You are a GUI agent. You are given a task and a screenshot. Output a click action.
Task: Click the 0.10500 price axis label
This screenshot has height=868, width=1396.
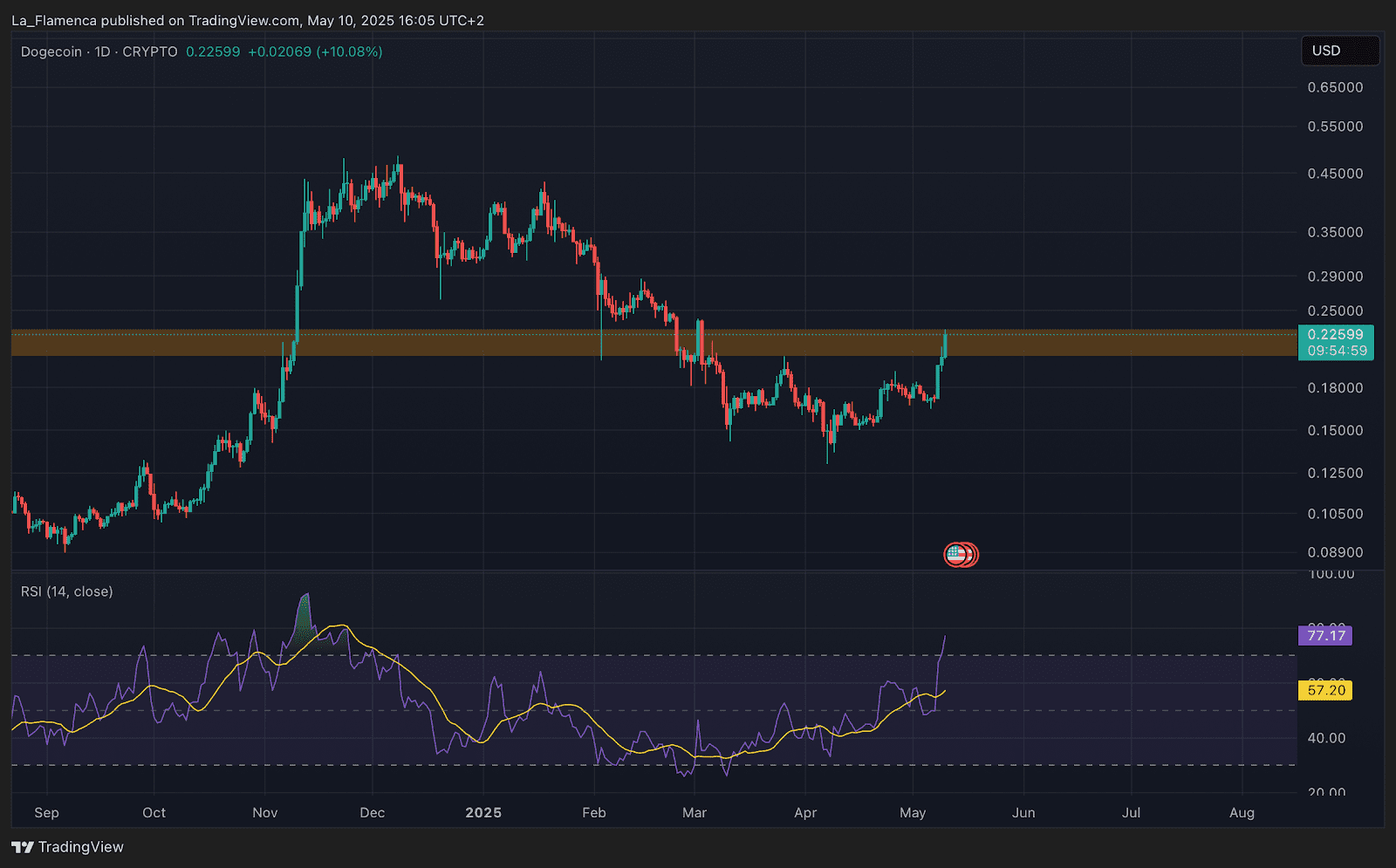[x=1335, y=514]
